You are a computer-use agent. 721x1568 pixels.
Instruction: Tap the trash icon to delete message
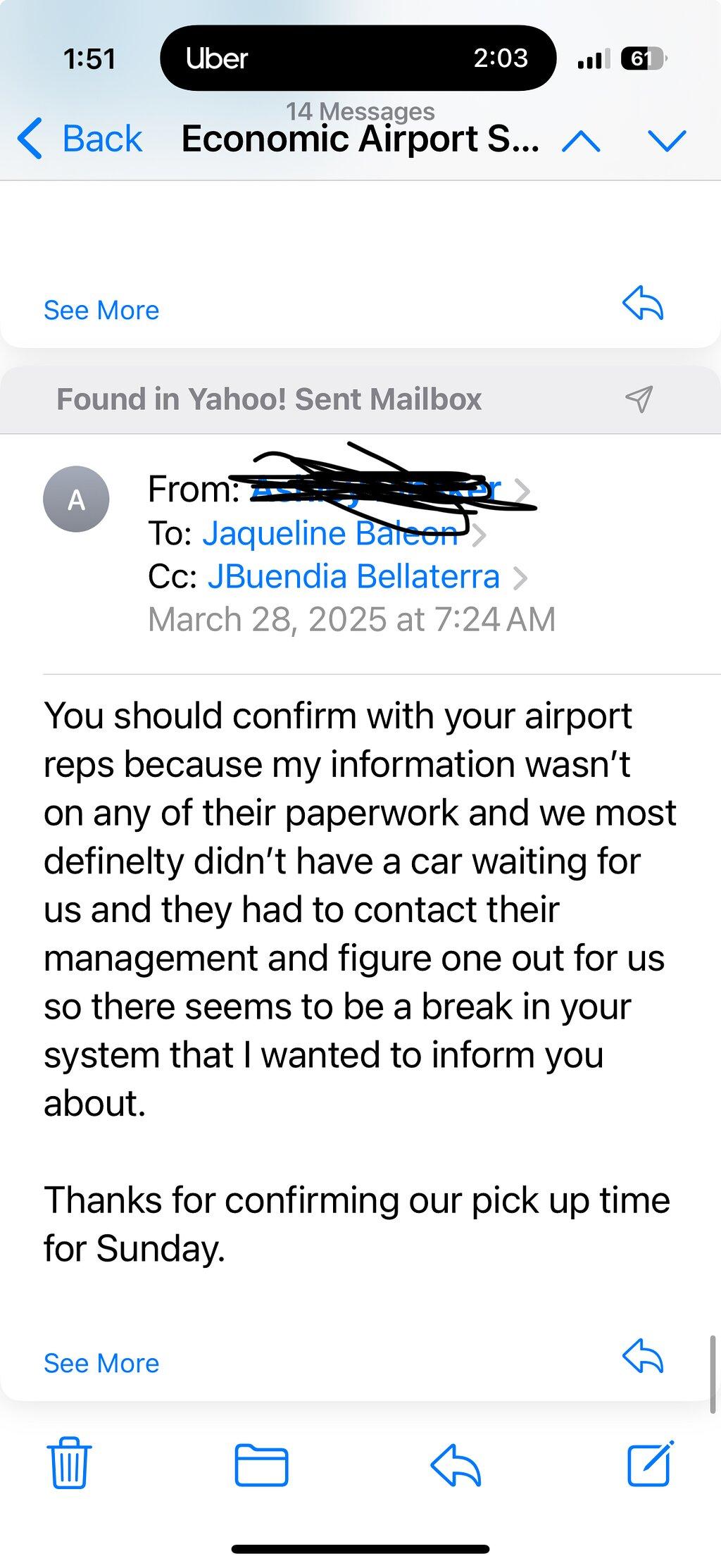pyautogui.click(x=69, y=1463)
